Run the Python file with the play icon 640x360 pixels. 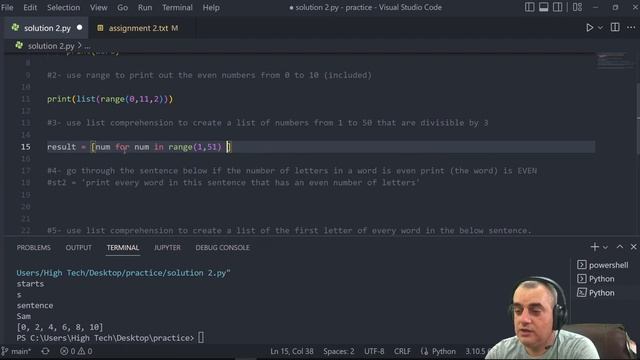tap(589, 28)
